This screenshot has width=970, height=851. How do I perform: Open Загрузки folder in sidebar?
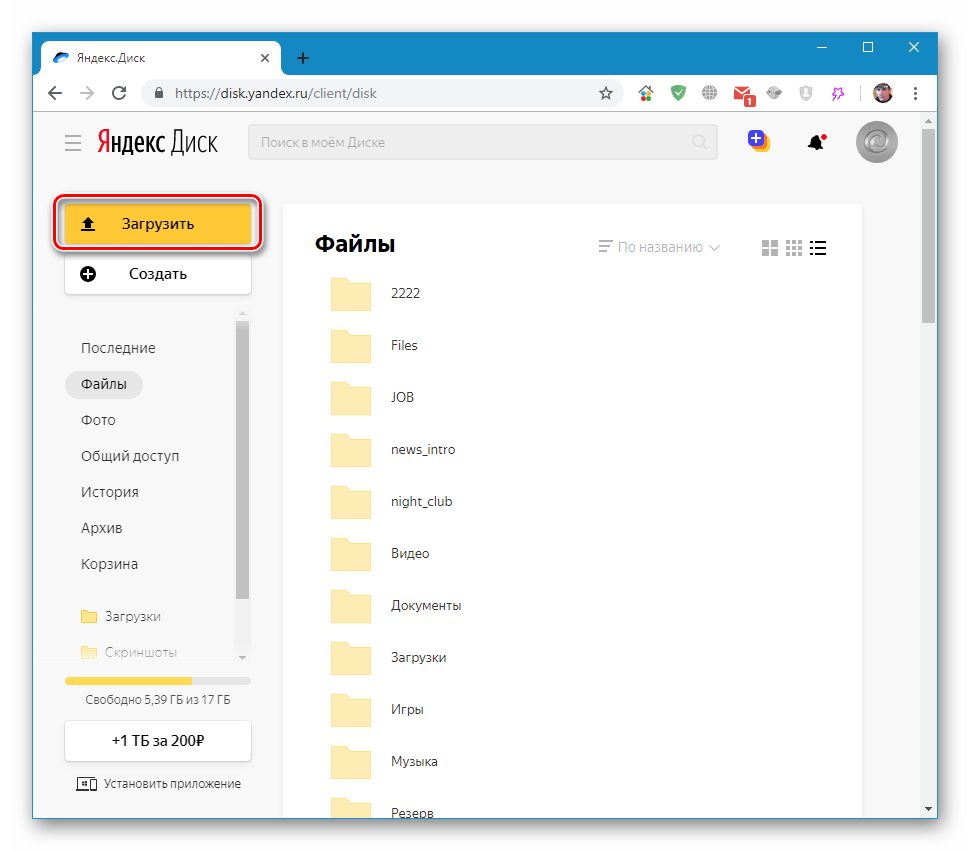pyautogui.click(x=121, y=617)
